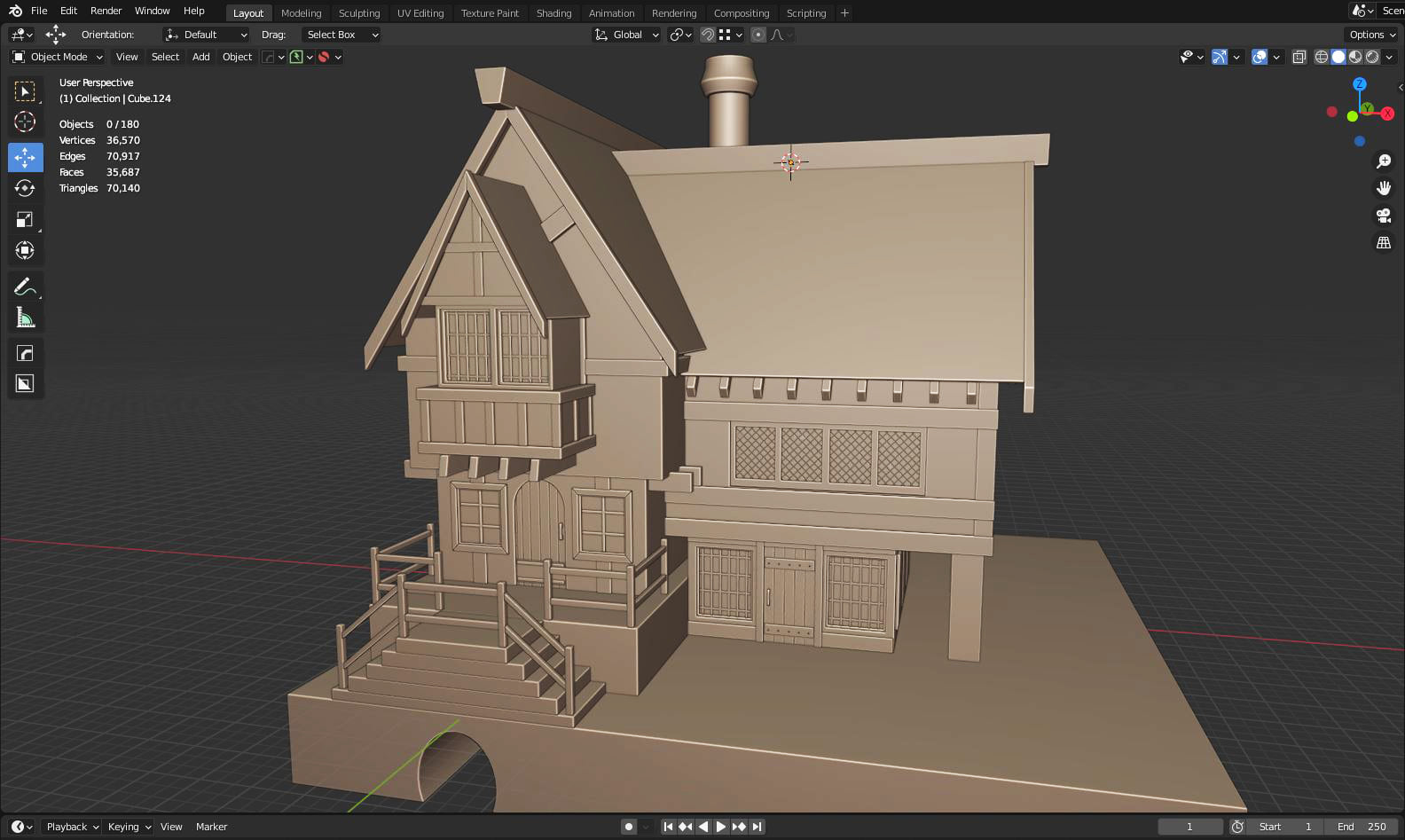
Task: Toggle camera view icon
Action: point(1384,216)
